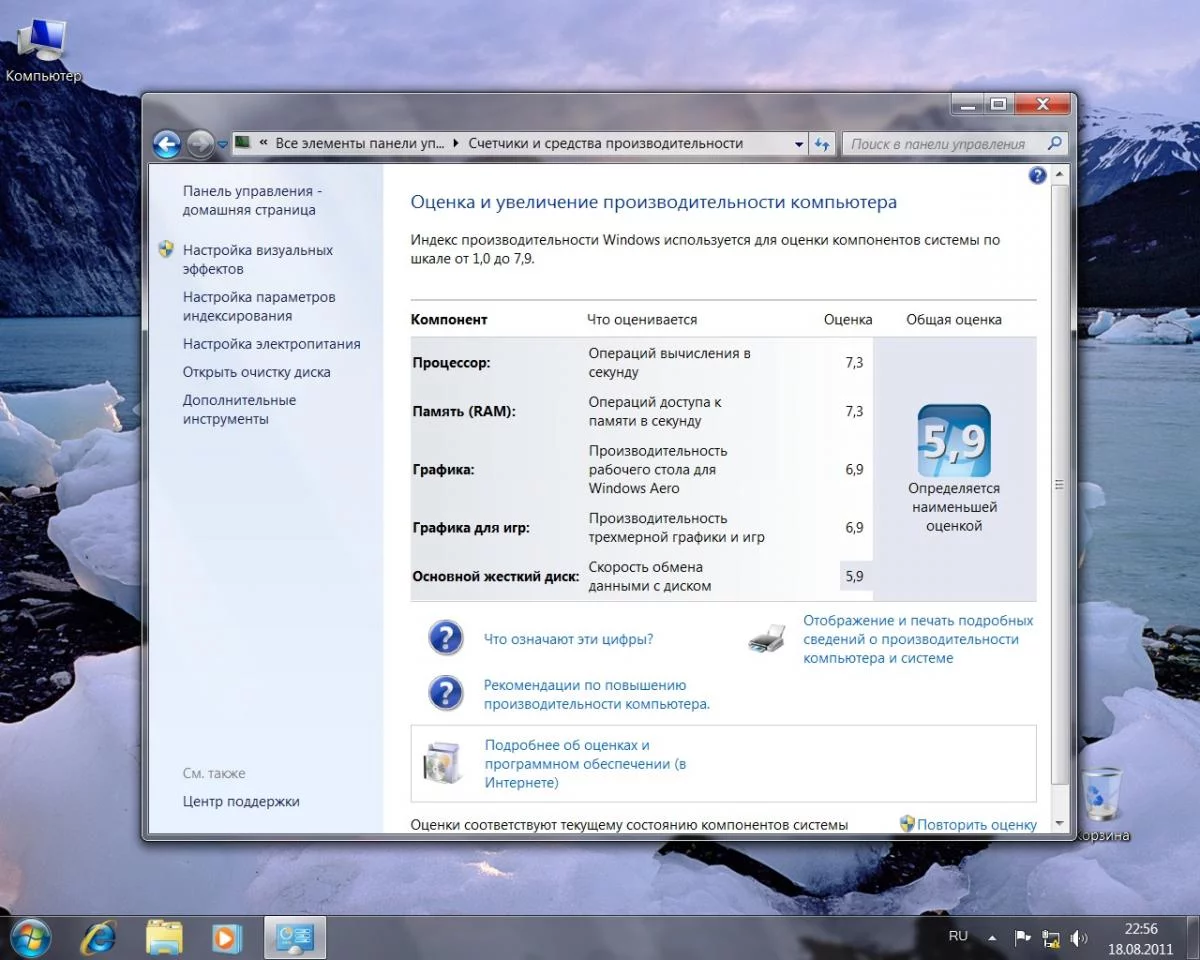Expand breadcrumb arrow before 'Счетчики и средства'
The image size is (1200, 960).
click(x=457, y=144)
